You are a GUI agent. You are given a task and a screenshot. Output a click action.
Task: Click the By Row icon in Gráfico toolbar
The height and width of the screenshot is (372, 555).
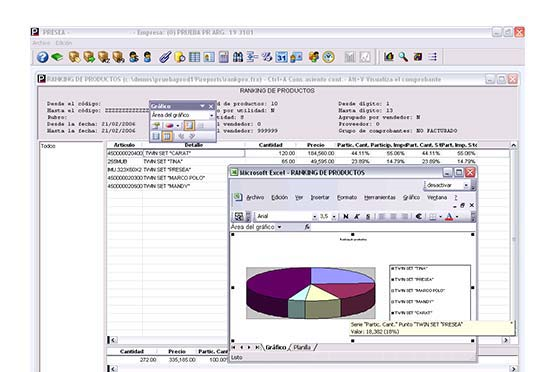[x=156, y=136]
